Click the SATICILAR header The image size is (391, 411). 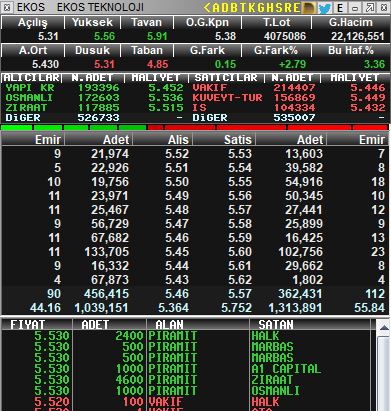point(226,78)
